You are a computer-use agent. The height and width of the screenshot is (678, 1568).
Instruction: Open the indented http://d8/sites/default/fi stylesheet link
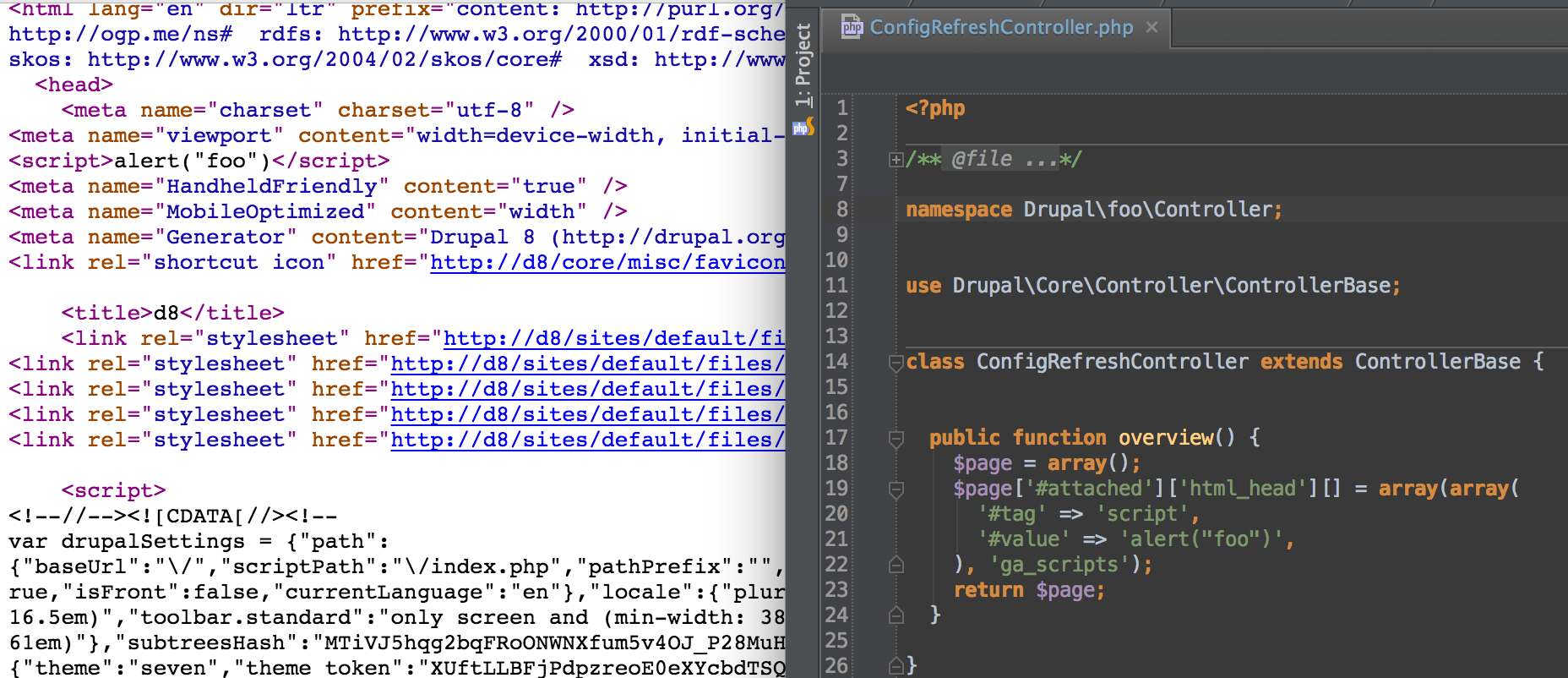point(614,338)
